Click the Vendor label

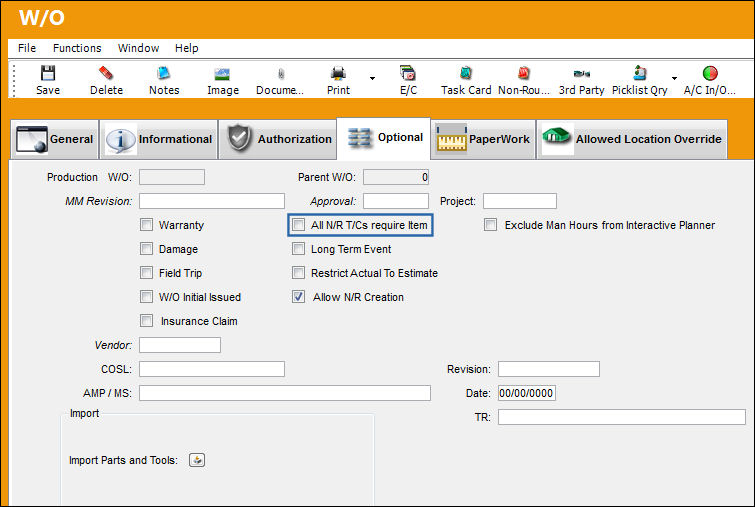[113, 345]
